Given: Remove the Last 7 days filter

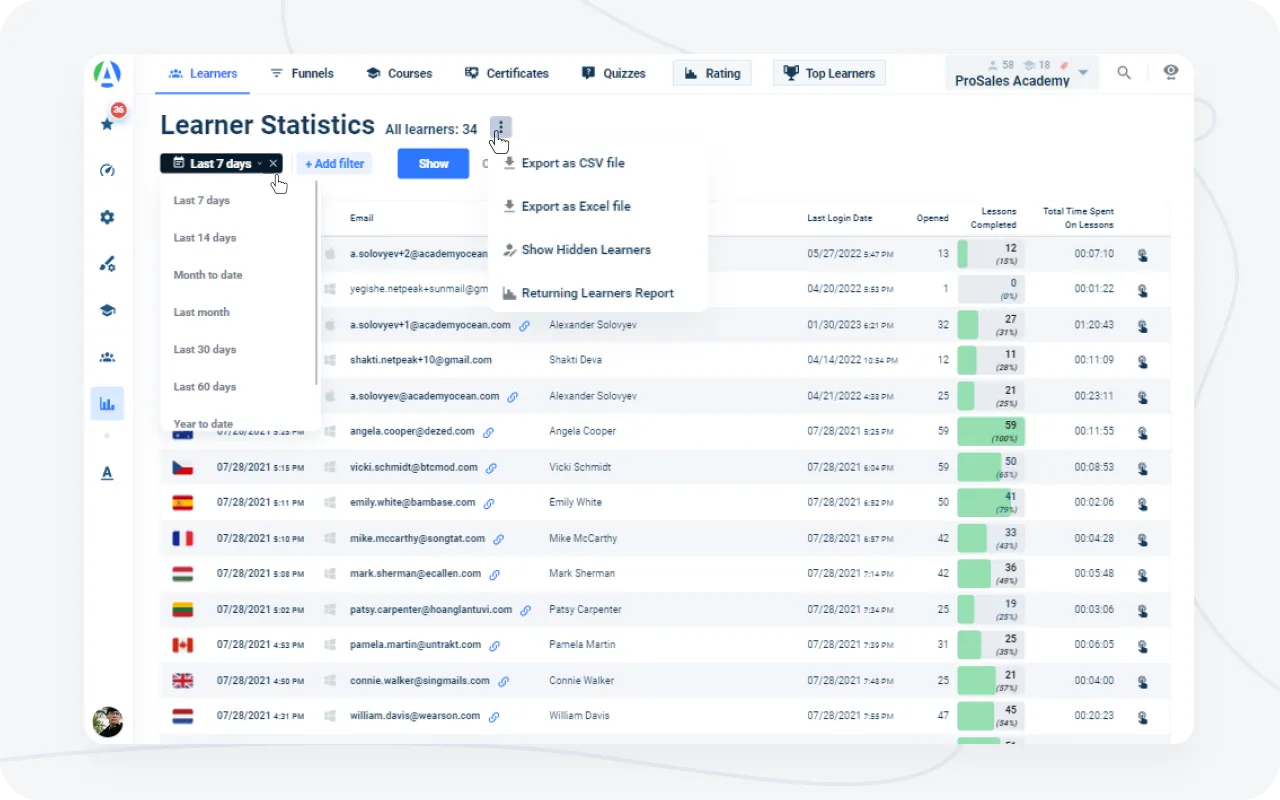Looking at the screenshot, I should (x=273, y=163).
